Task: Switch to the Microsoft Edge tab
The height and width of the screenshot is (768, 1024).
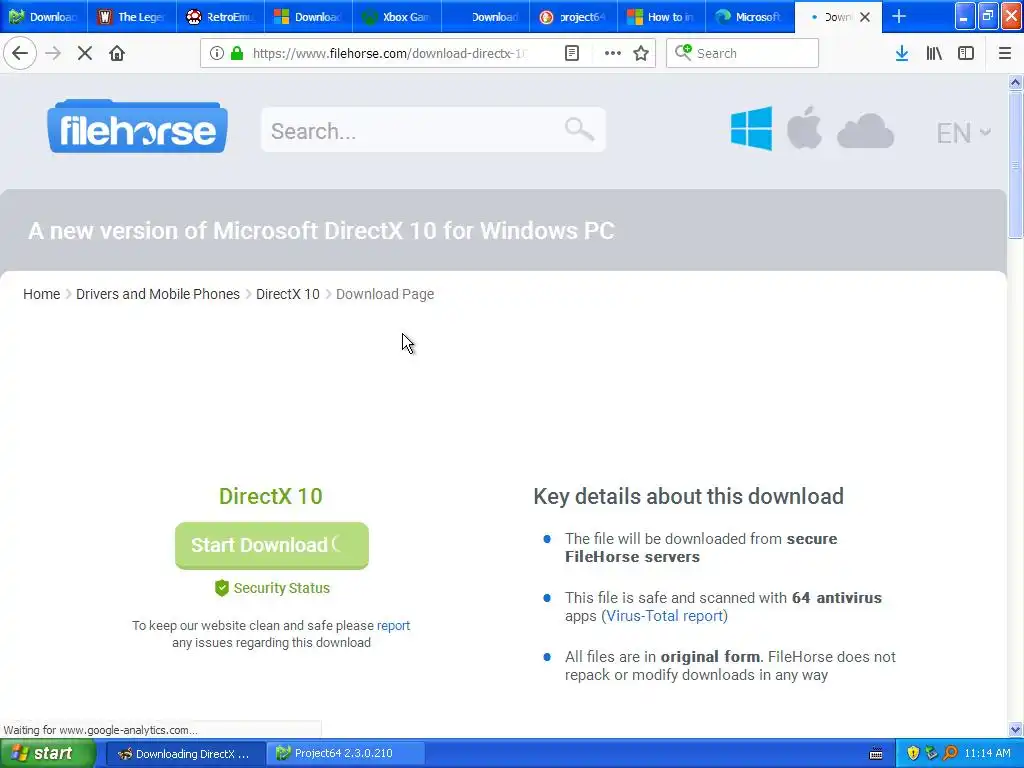Action: pos(750,17)
